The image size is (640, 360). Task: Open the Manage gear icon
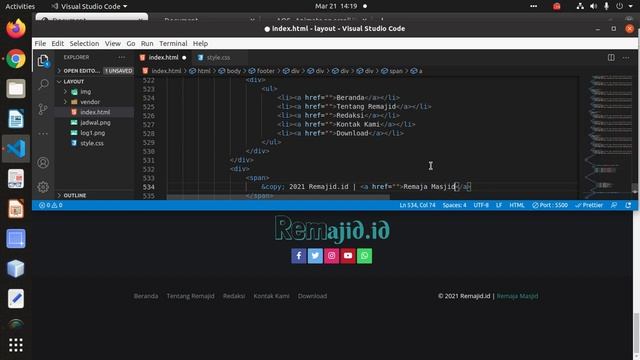click(x=43, y=187)
